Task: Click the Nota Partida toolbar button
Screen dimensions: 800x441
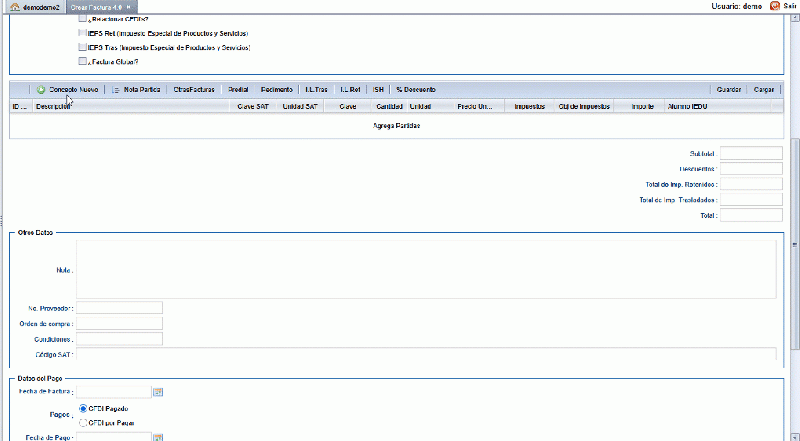Action: [136, 90]
